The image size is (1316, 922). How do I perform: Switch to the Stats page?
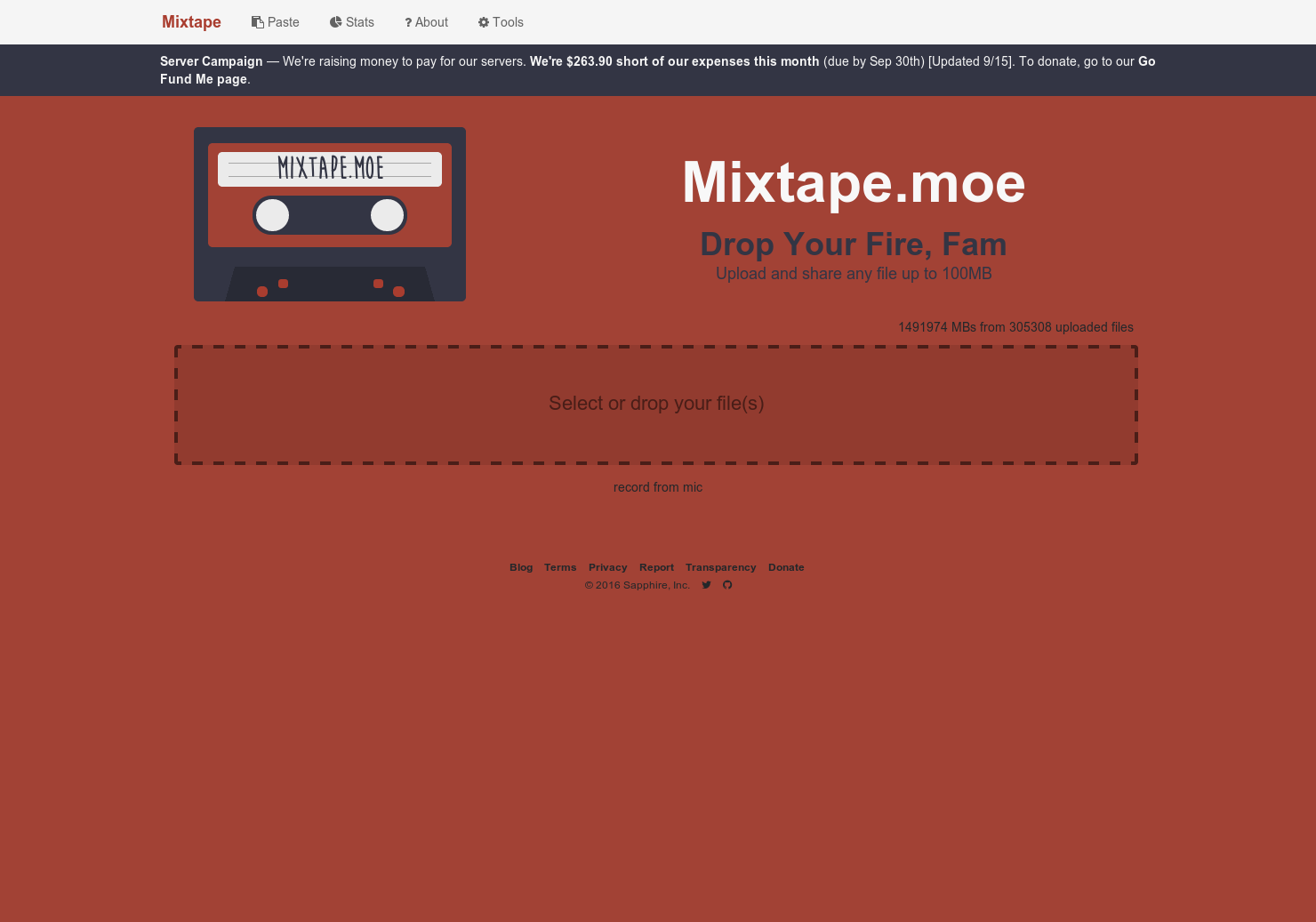359,21
